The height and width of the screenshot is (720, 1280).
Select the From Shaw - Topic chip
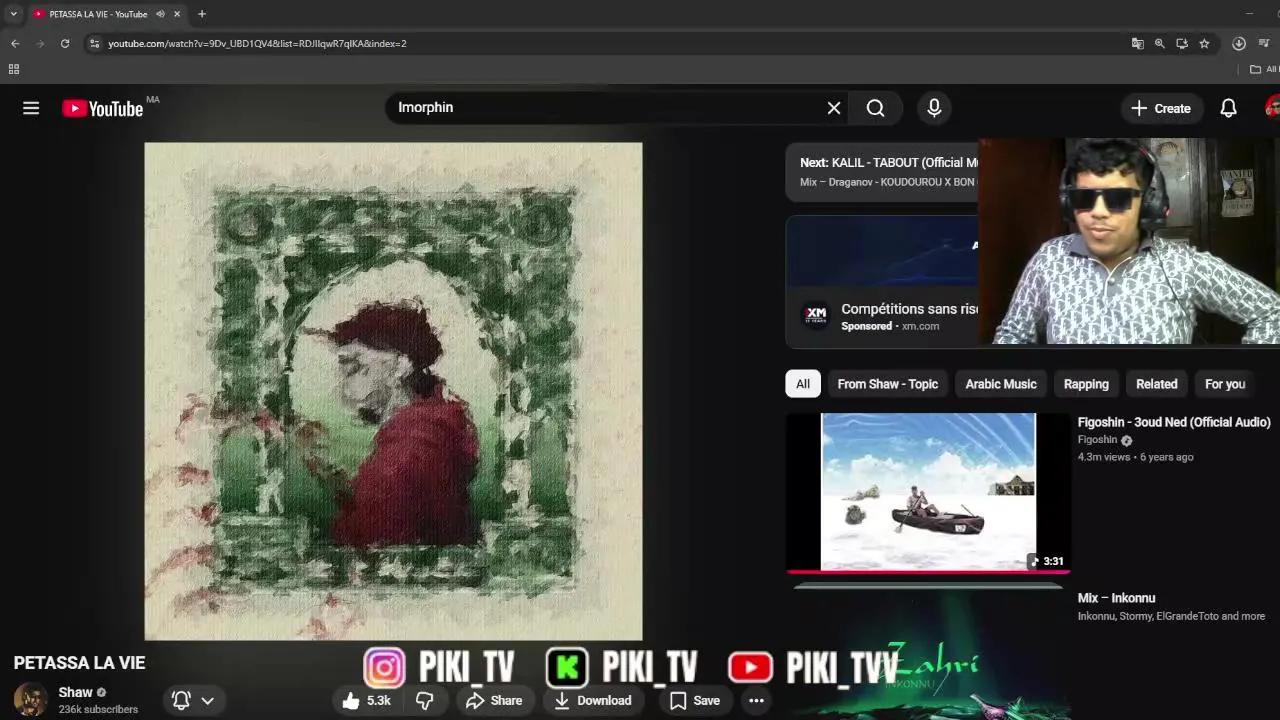[x=887, y=384]
